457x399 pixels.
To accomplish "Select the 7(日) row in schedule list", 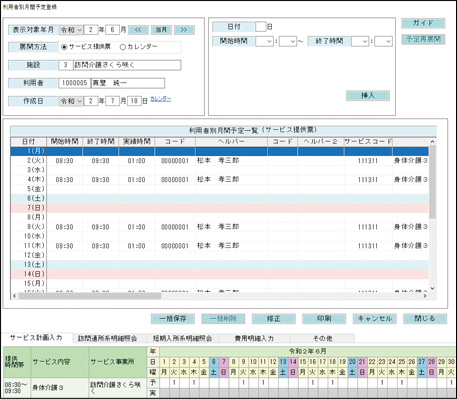I will (219, 208).
